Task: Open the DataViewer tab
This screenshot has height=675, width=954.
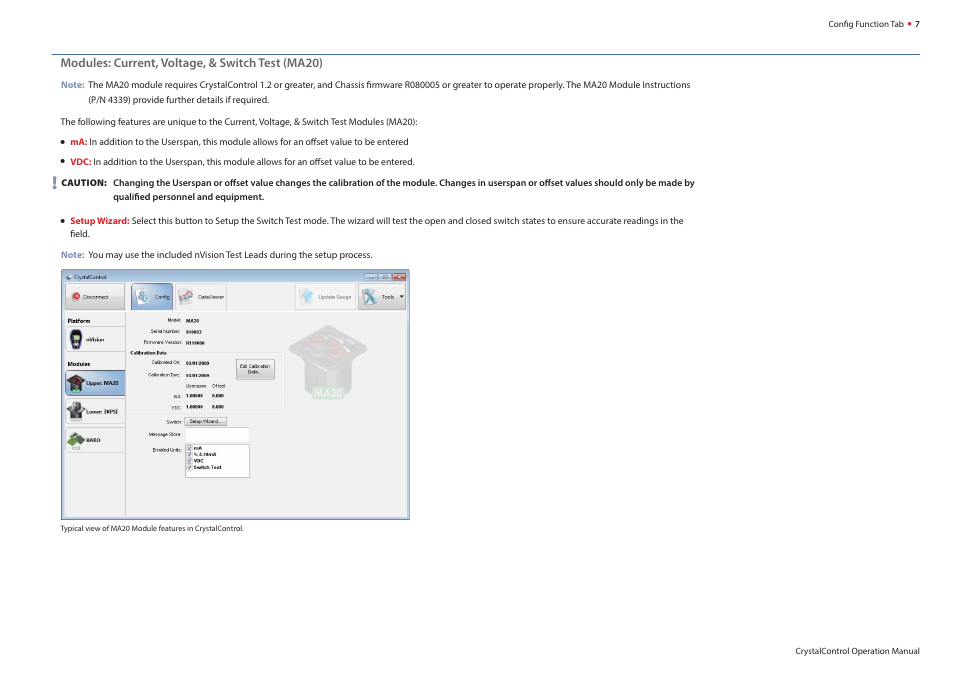Action: pyautogui.click(x=201, y=296)
